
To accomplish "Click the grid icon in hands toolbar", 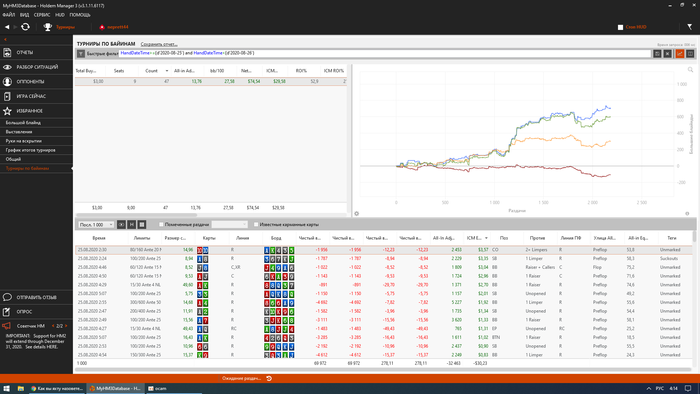I will 142,224.
